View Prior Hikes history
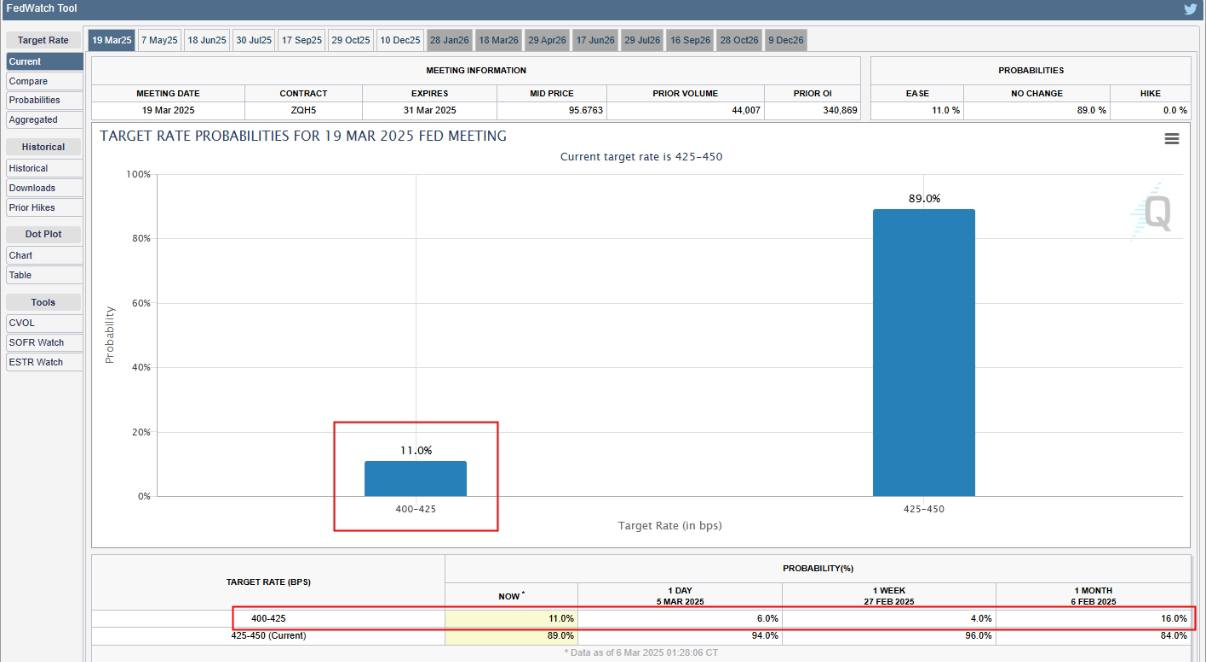 click(x=32, y=208)
